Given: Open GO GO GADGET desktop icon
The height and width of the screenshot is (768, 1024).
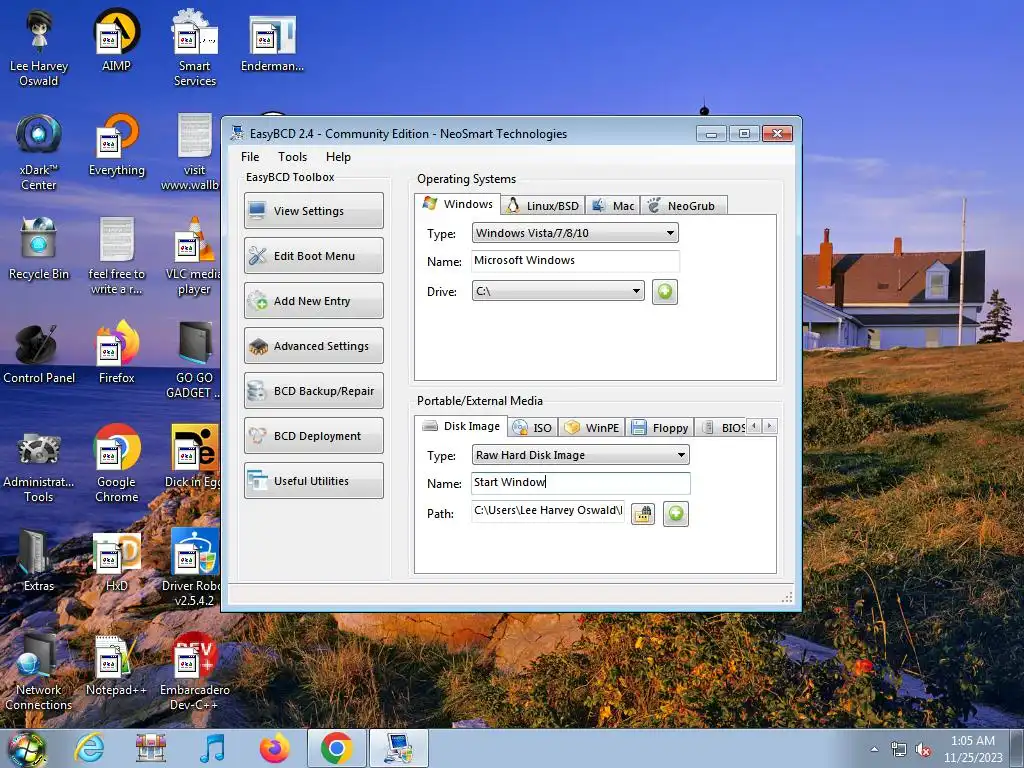Looking at the screenshot, I should (194, 359).
